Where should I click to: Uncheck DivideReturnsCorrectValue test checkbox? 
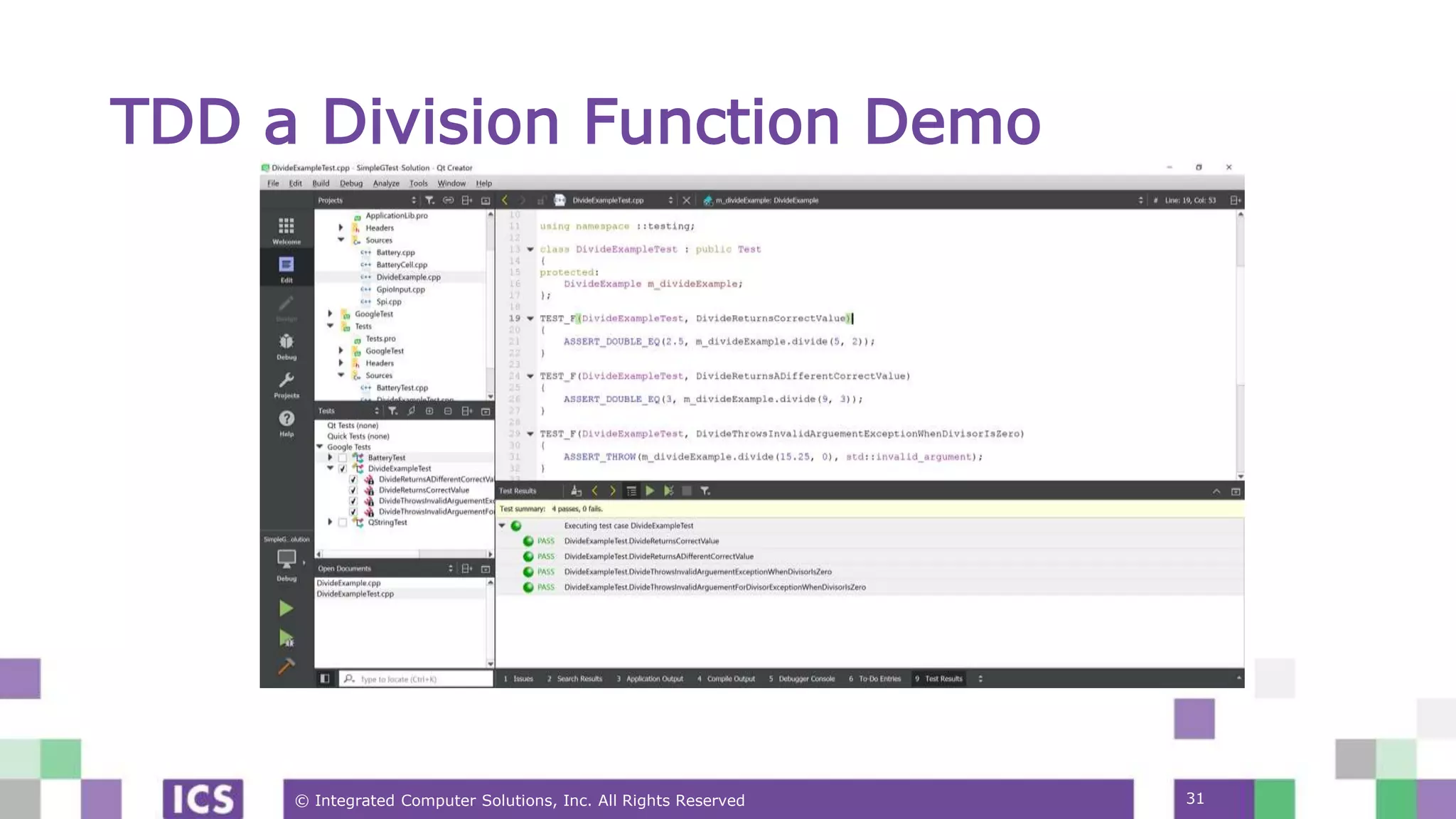pyautogui.click(x=353, y=490)
